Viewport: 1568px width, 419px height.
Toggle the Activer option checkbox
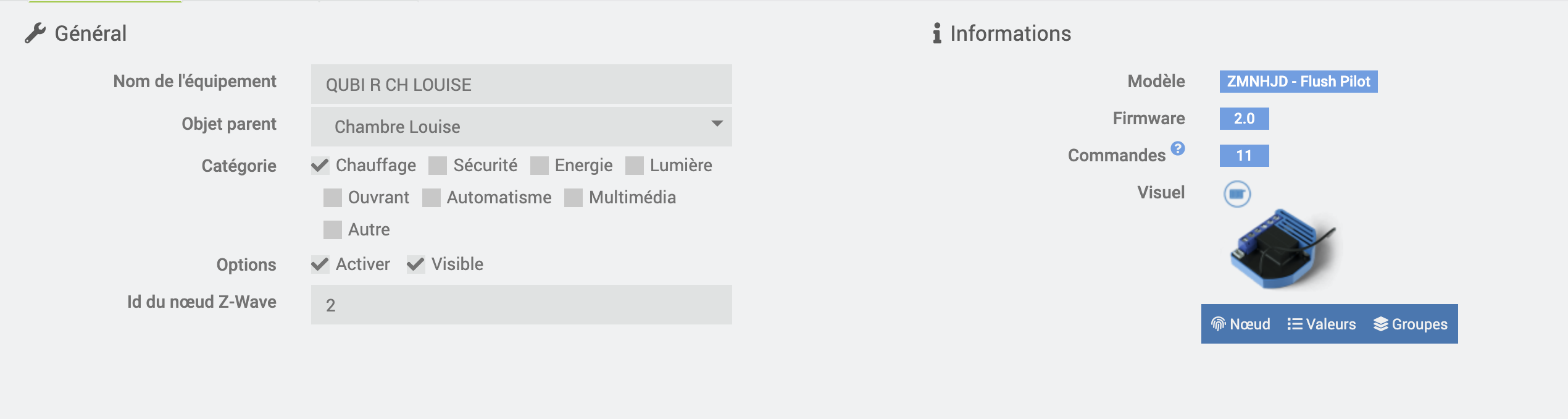[320, 265]
